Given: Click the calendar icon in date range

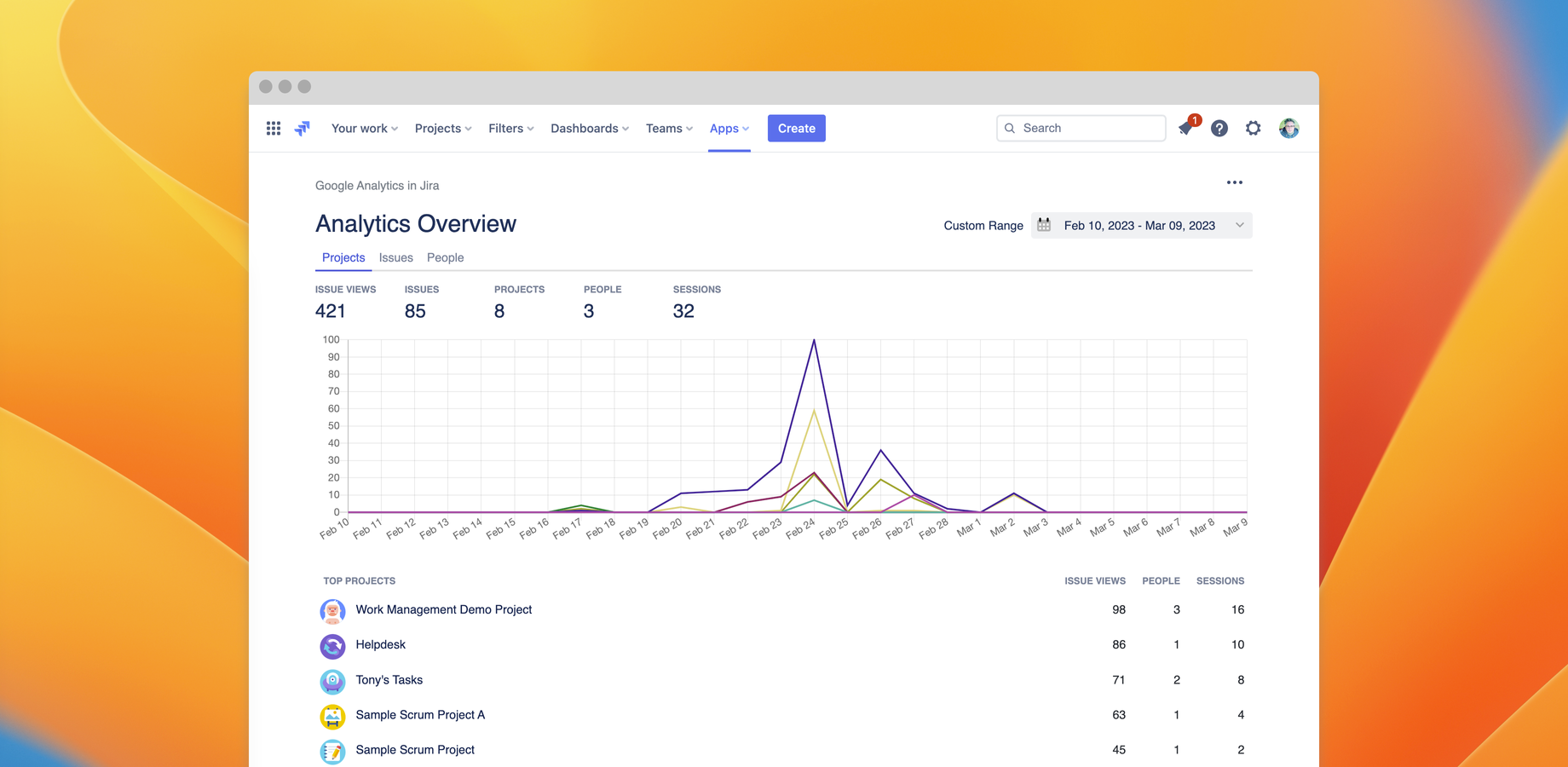Looking at the screenshot, I should pyautogui.click(x=1044, y=225).
